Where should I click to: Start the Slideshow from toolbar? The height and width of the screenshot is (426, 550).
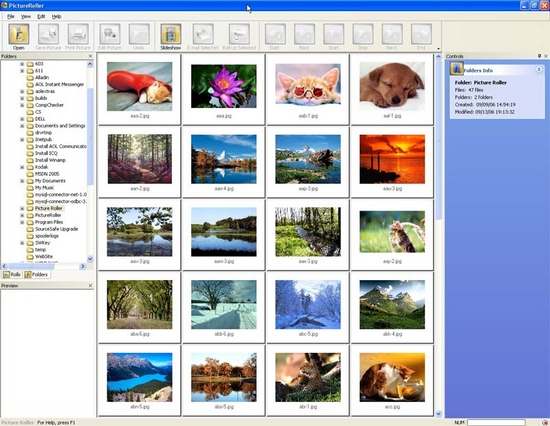[x=170, y=34]
